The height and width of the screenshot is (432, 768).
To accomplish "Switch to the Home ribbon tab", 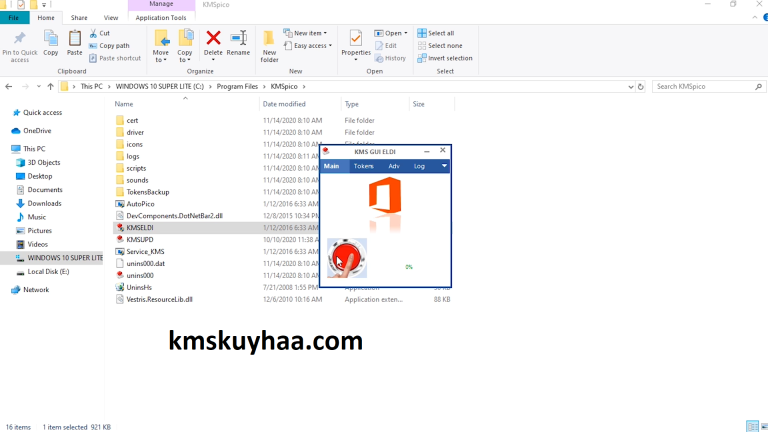I will coord(46,18).
